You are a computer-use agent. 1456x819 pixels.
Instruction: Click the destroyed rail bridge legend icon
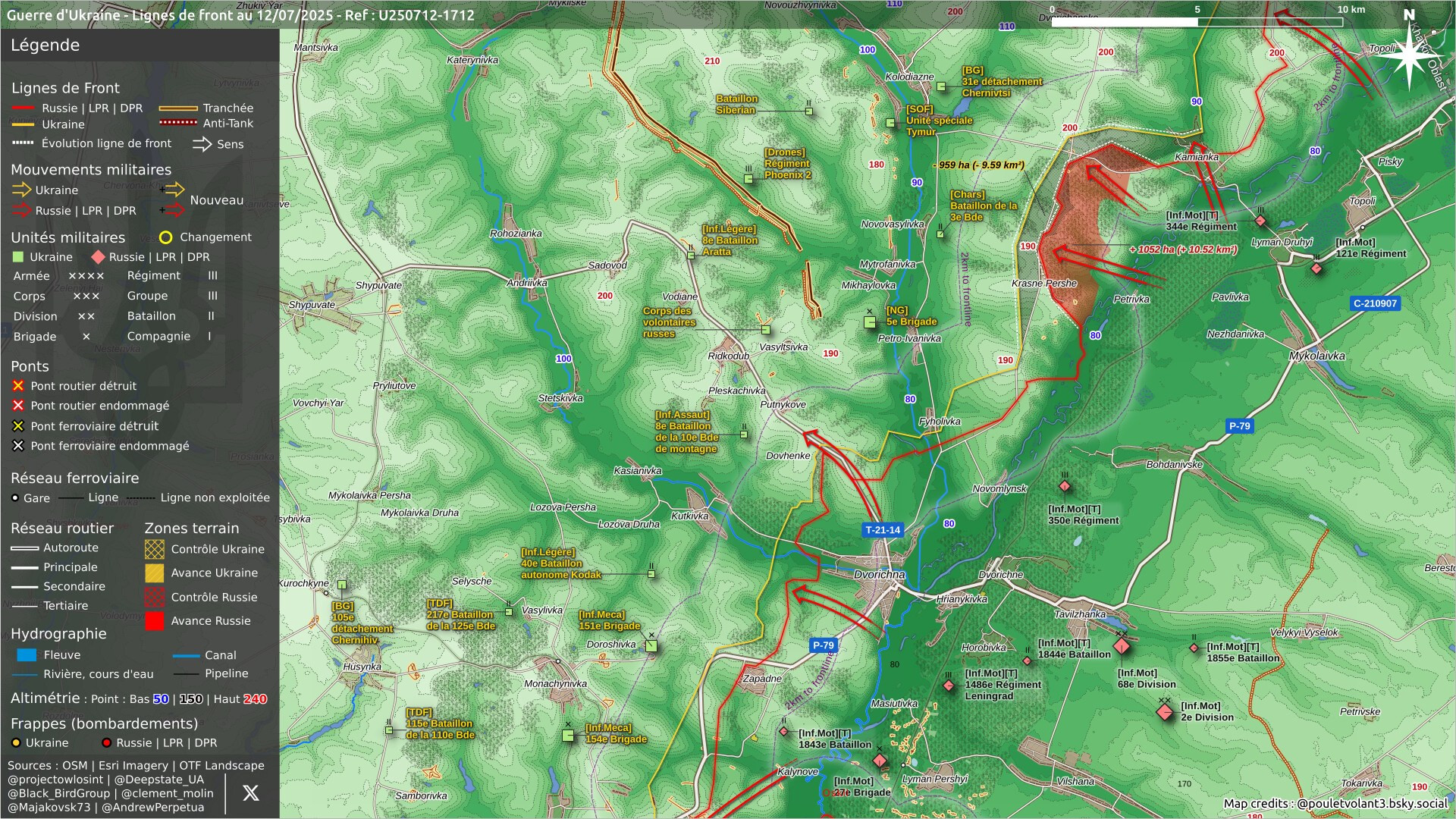[18, 426]
